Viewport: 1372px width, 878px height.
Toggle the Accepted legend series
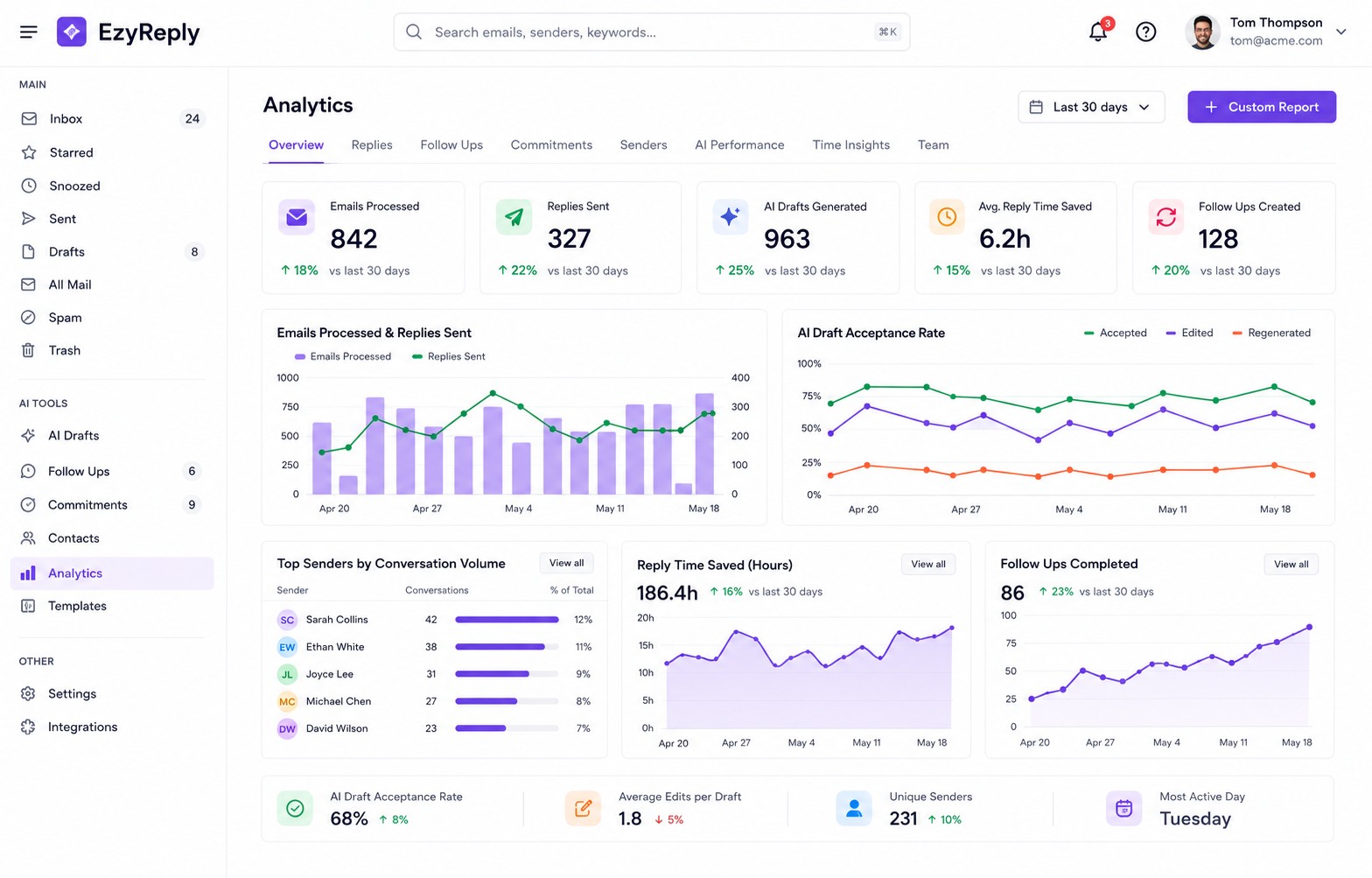click(x=1115, y=333)
